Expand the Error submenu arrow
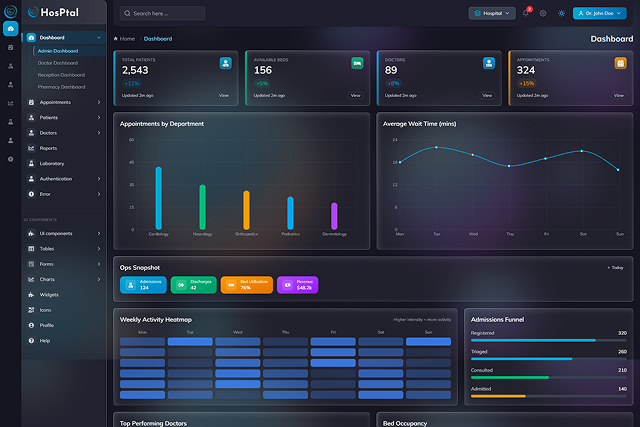Image resolution: width=640 pixels, height=427 pixels. pyautogui.click(x=99, y=194)
